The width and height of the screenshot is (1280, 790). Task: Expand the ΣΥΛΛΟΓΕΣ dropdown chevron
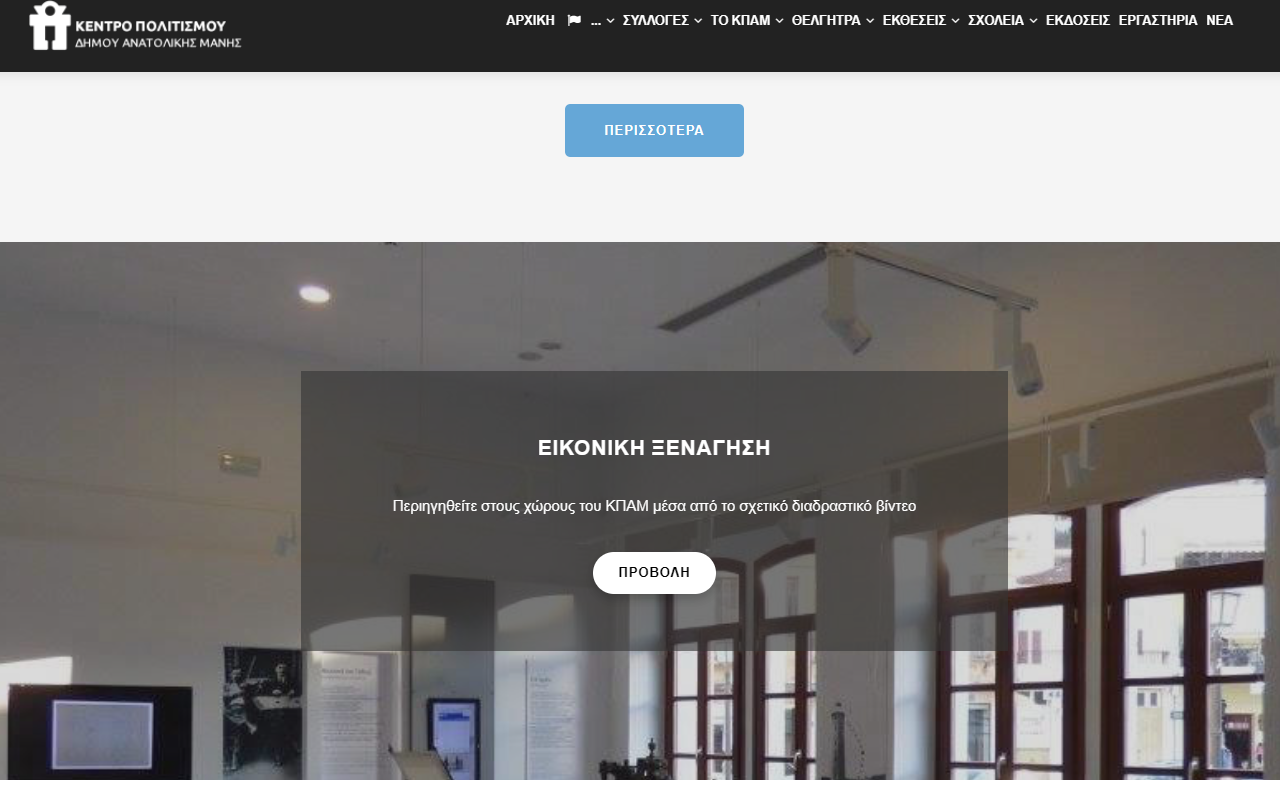tap(698, 21)
